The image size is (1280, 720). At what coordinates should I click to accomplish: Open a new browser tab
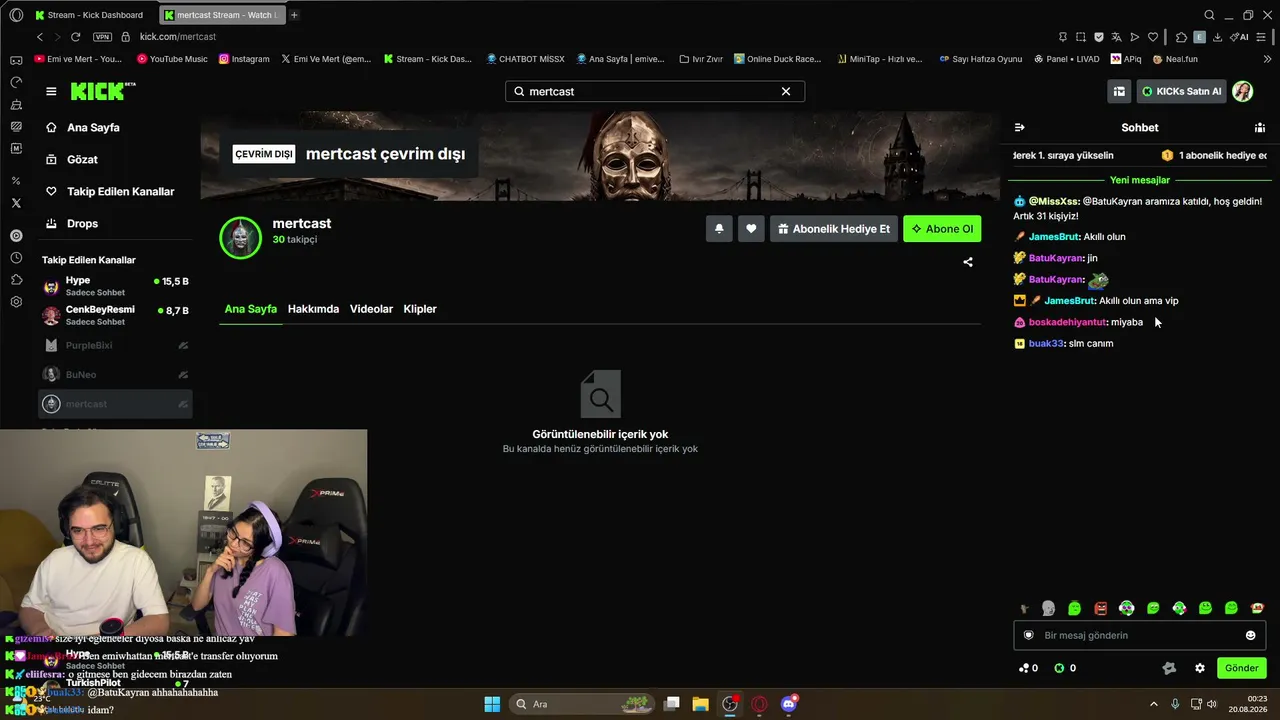click(x=294, y=15)
